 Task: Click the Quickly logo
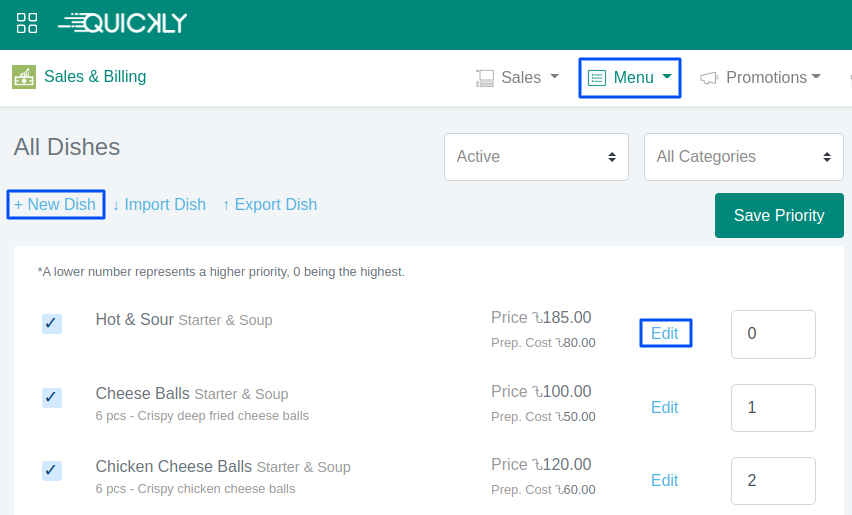[x=123, y=23]
